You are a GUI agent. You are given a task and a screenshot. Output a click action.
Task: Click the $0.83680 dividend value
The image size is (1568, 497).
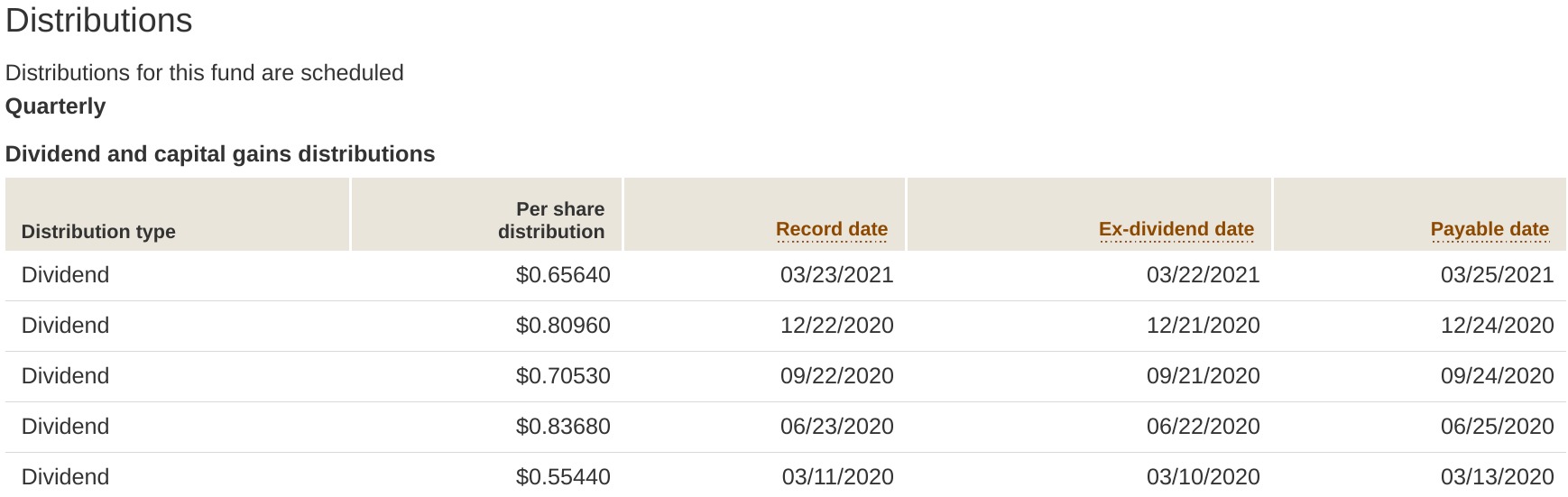[x=563, y=427]
